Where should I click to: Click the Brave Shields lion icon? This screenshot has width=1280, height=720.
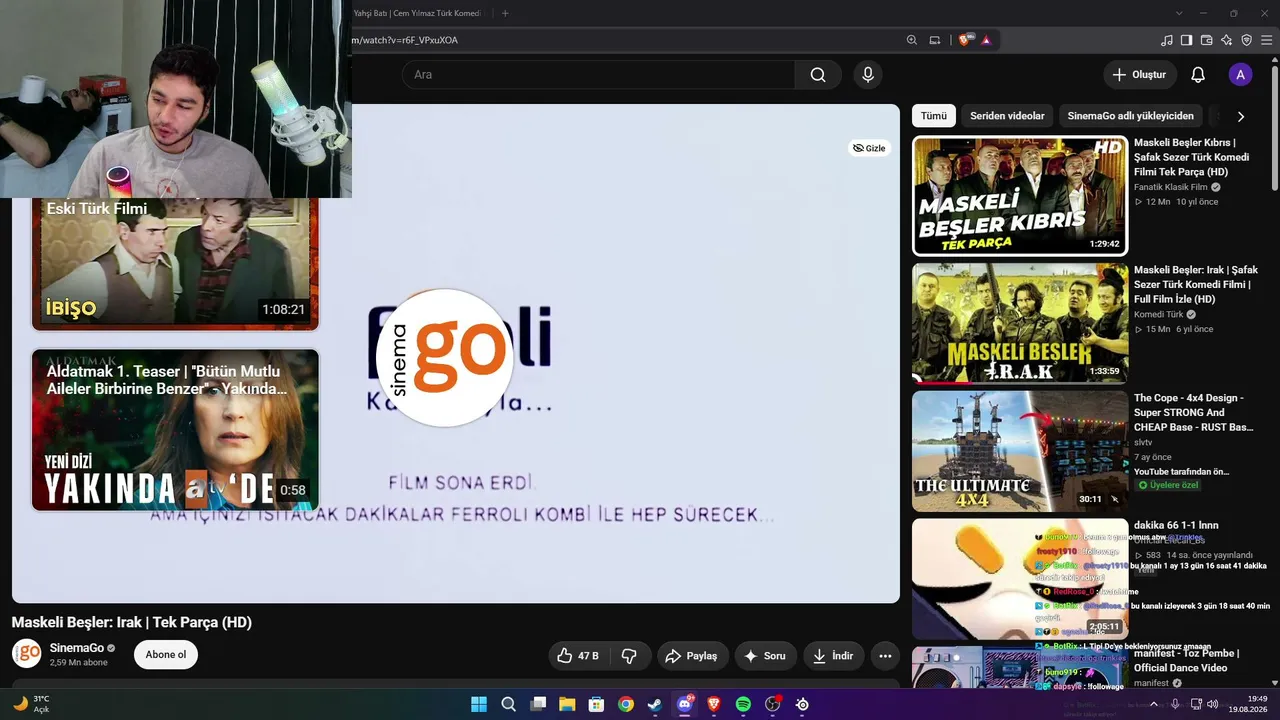pyautogui.click(x=964, y=40)
